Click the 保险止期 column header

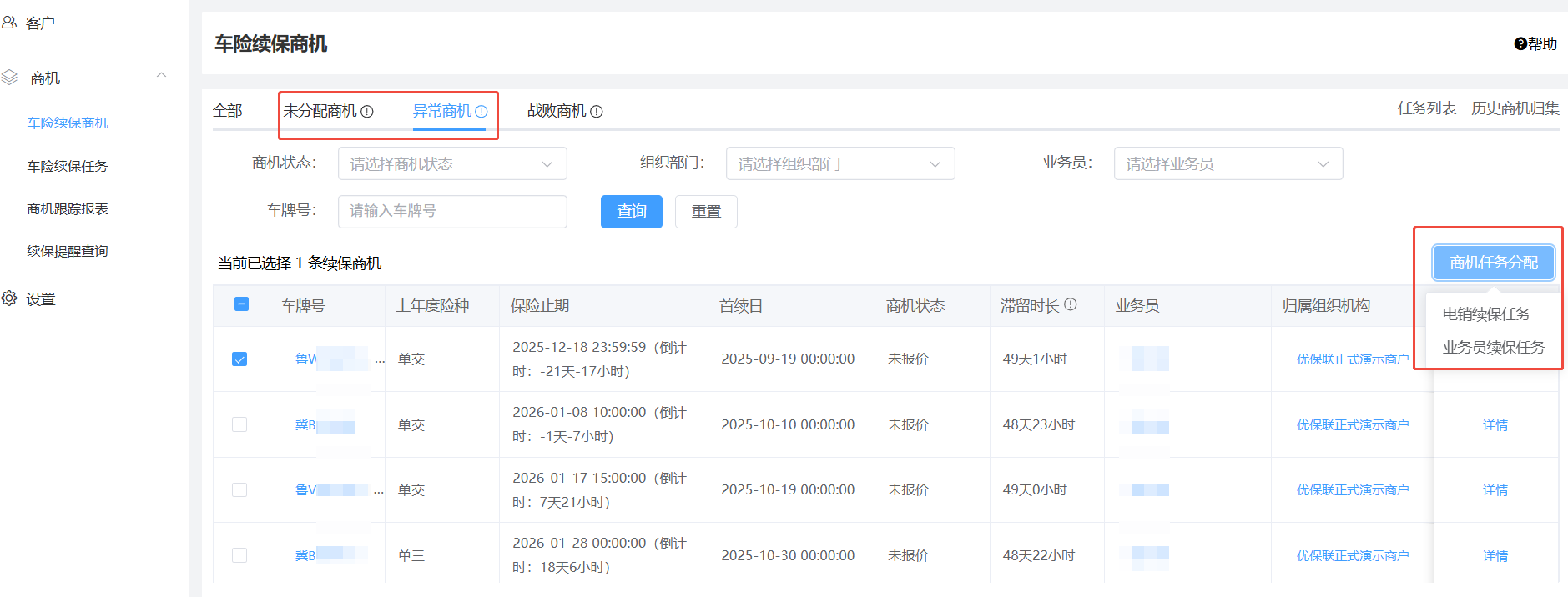click(540, 306)
